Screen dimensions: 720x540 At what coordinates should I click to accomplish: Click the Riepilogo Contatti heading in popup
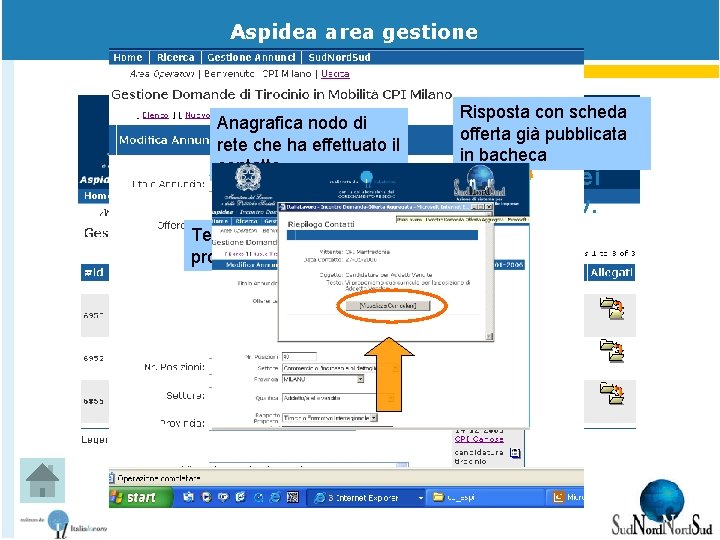click(x=321, y=225)
